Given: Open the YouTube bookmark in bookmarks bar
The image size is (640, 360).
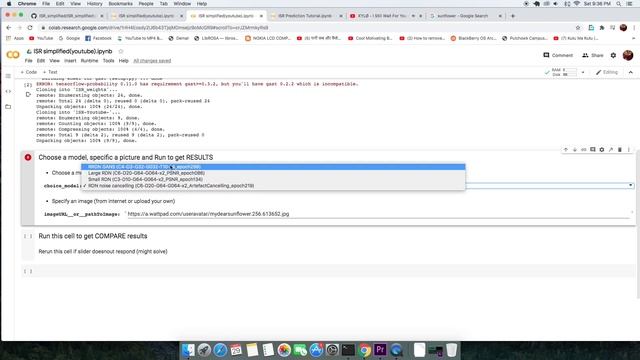Looking at the screenshot, I should point(41,38).
